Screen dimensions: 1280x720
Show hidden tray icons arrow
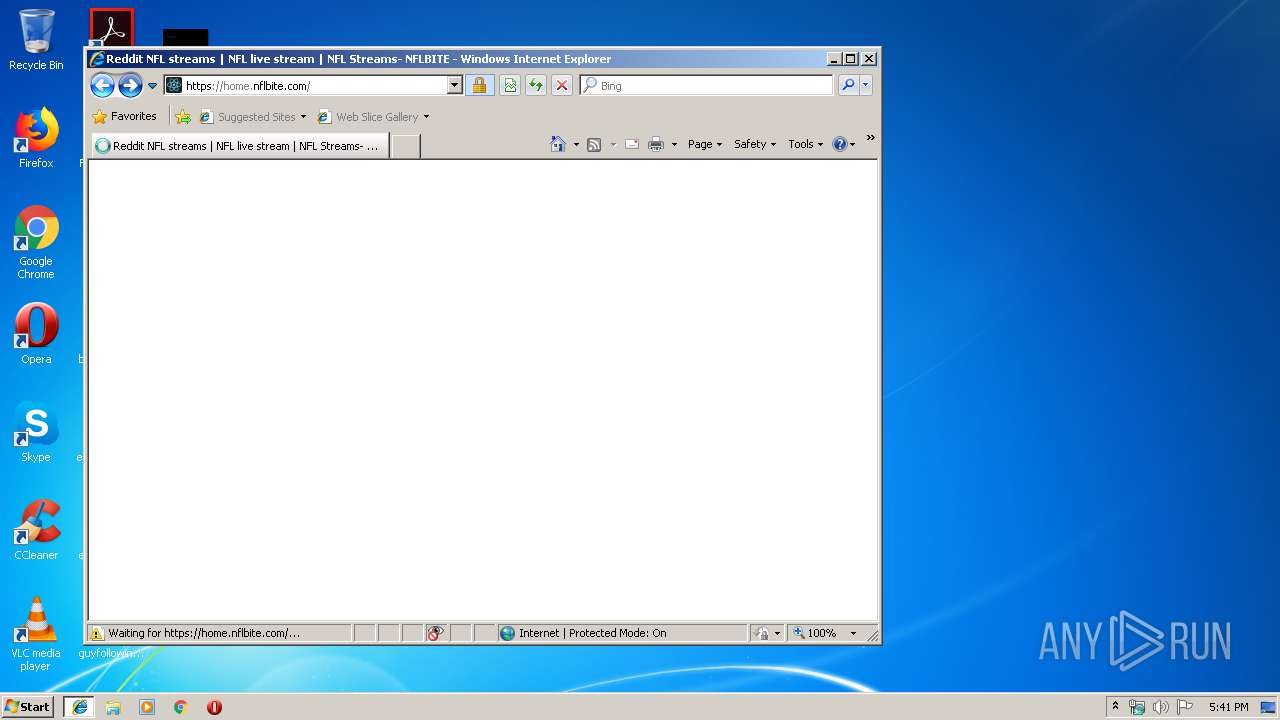[x=1115, y=707]
